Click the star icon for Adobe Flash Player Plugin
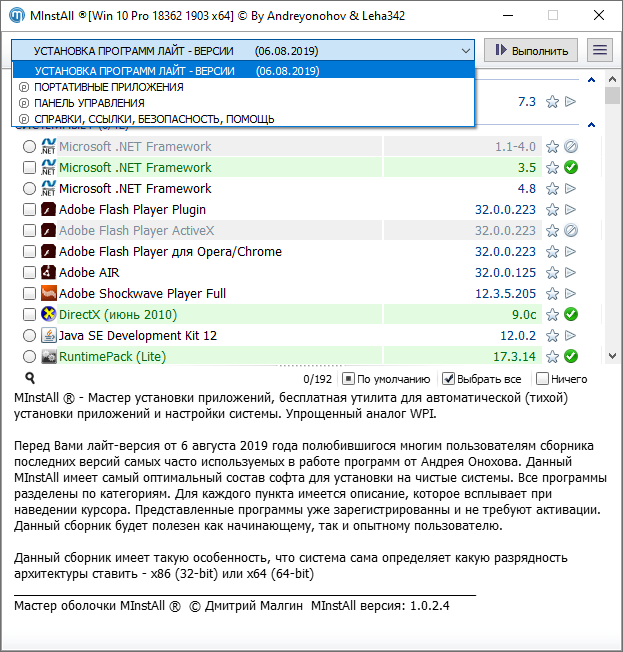The width and height of the screenshot is (623, 652). pyautogui.click(x=552, y=210)
